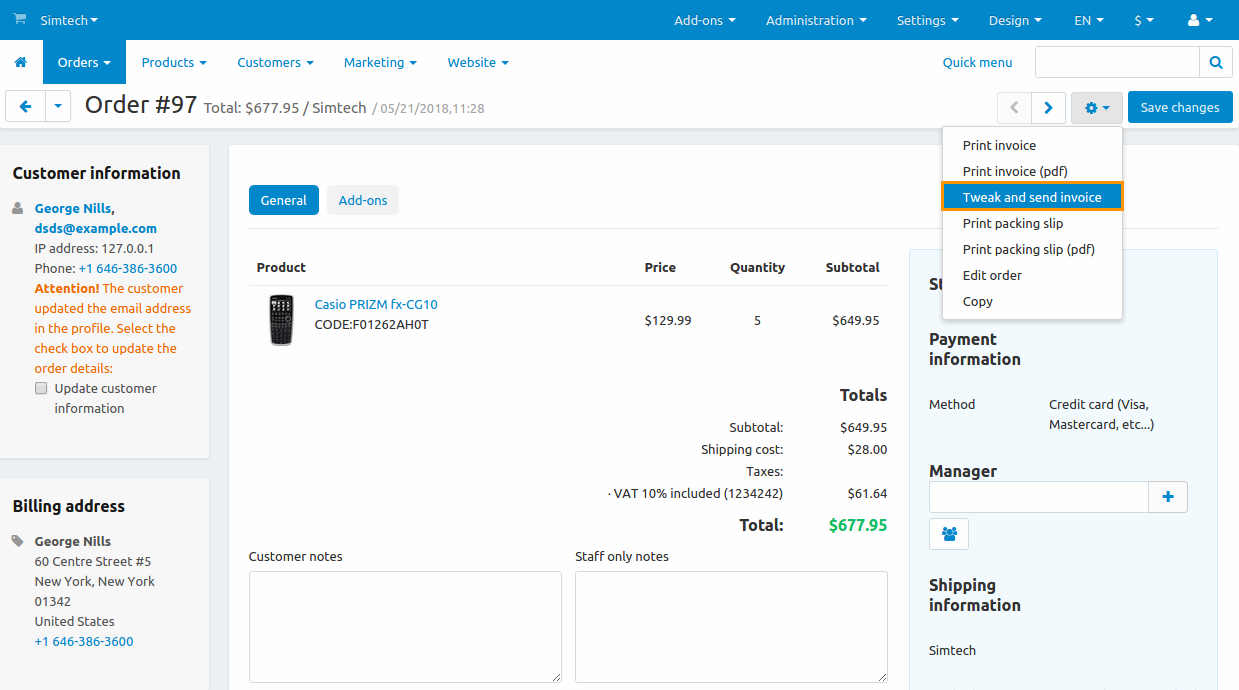Screen dimensions: 1239x690
Task: Open the gear actions menu
Action: pos(1097,107)
